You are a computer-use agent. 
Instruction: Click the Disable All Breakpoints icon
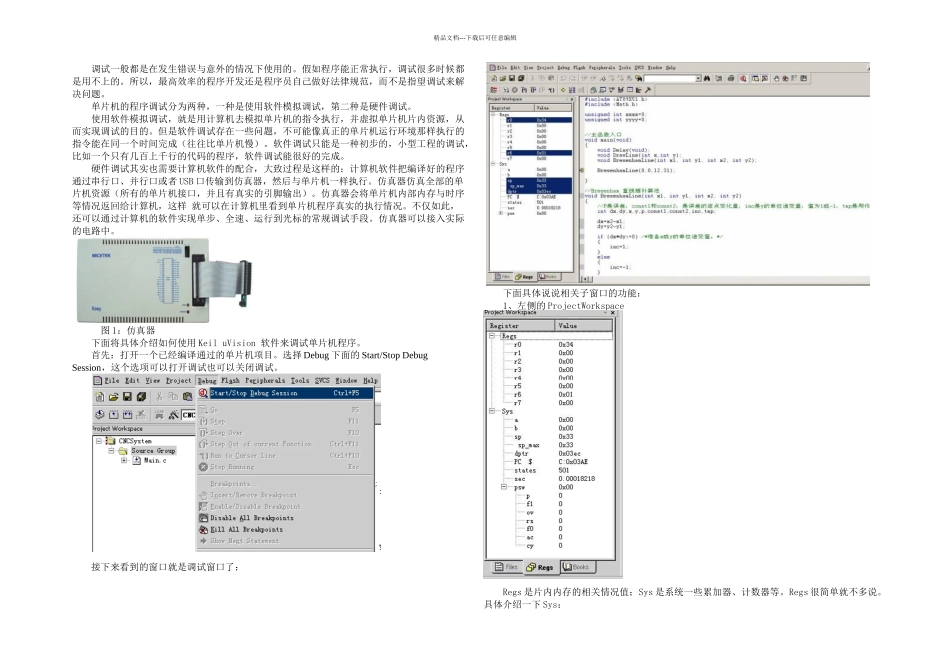[204, 517]
